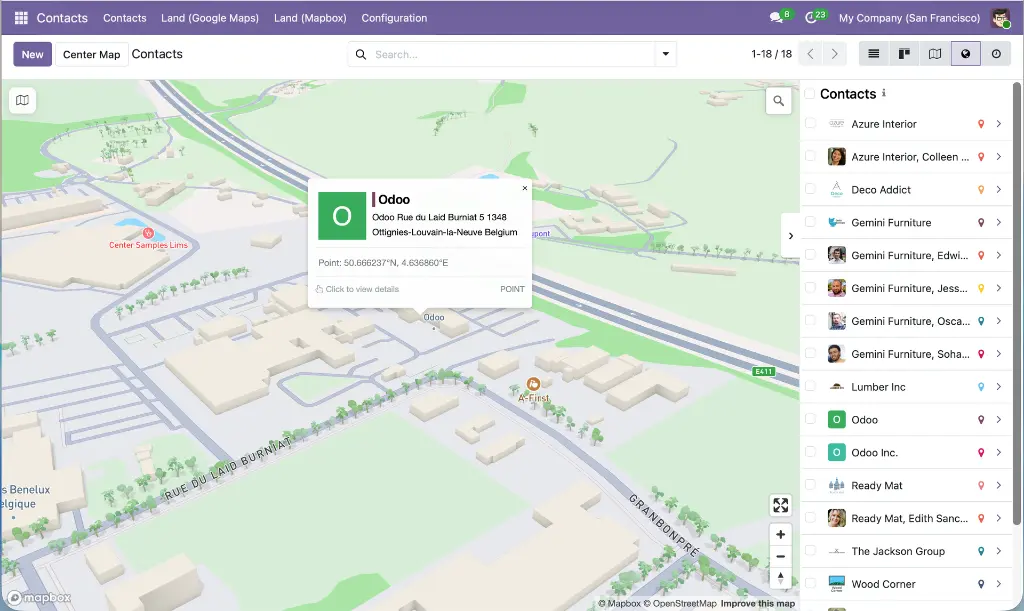Check the Odoo Inc. checkbox
The width and height of the screenshot is (1024, 611).
coord(810,451)
